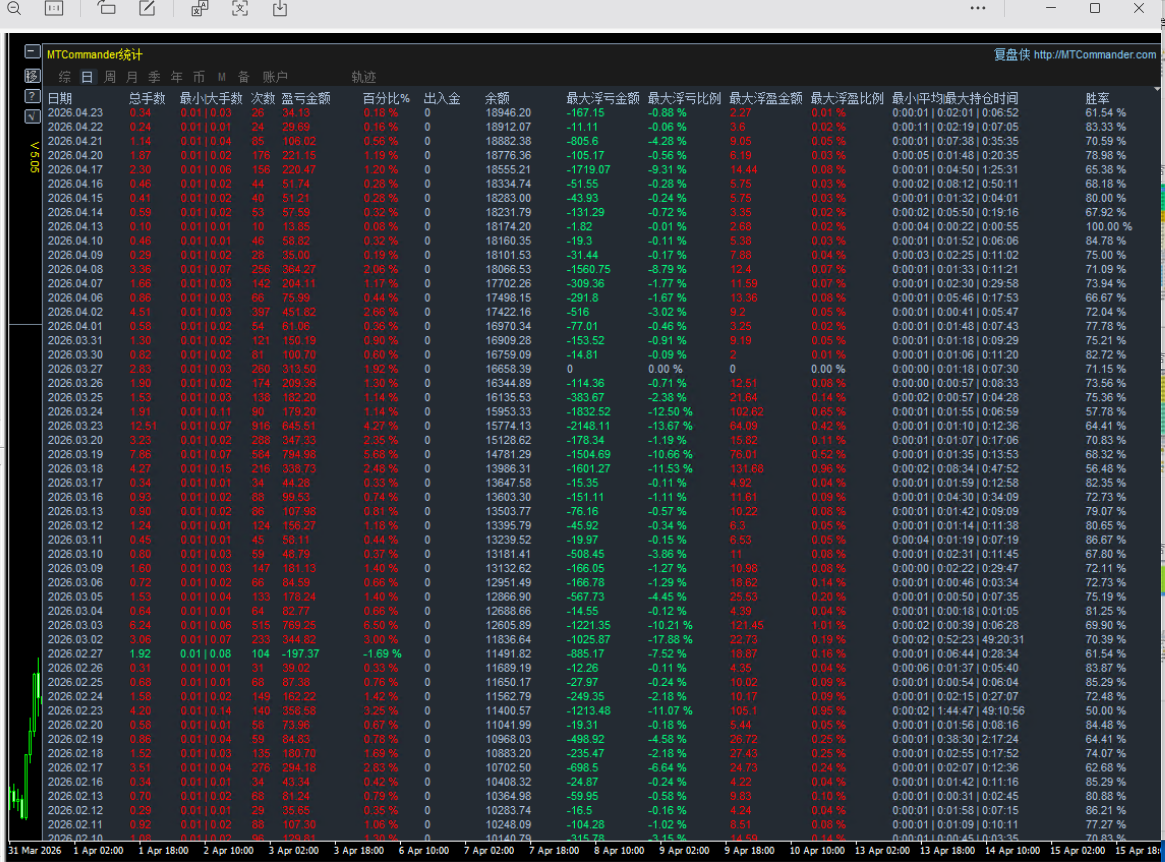This screenshot has width=1165, height=862.
Task: Click the date cell 2026.04.23
Action: point(75,113)
